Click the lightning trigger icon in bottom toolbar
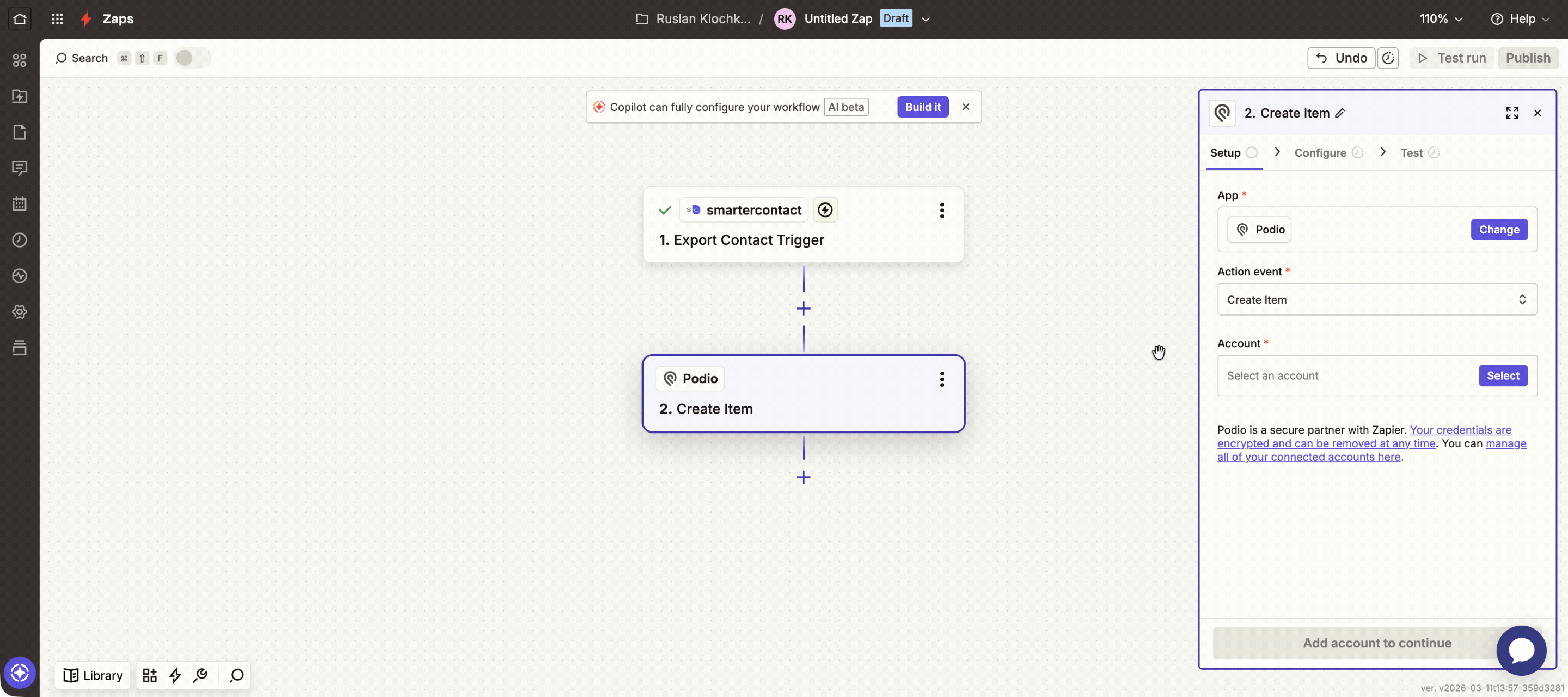The image size is (1568, 697). (x=175, y=675)
